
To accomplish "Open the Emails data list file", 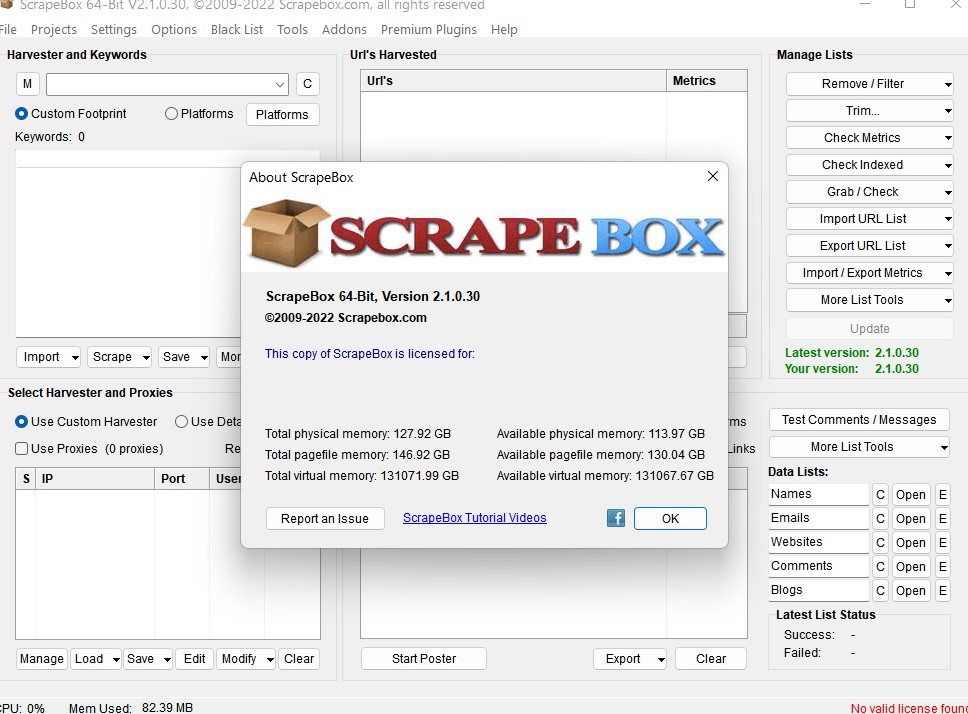I will pyautogui.click(x=911, y=518).
